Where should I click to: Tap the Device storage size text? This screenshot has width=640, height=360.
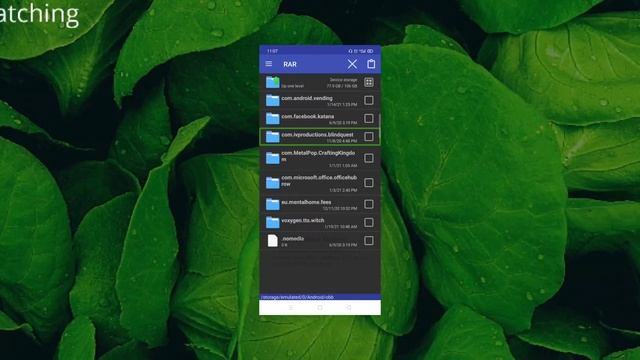[342, 86]
